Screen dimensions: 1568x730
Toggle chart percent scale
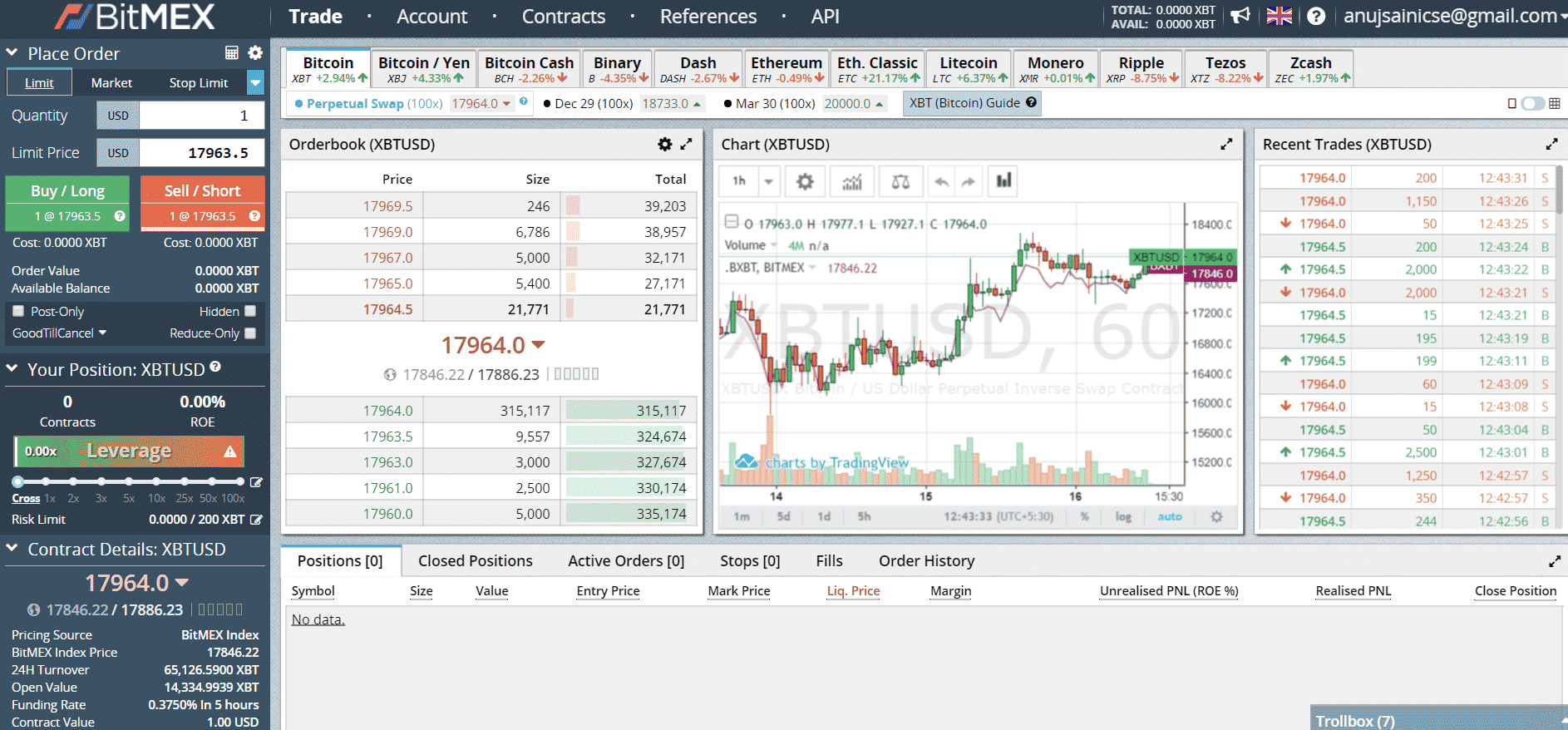(x=1085, y=516)
